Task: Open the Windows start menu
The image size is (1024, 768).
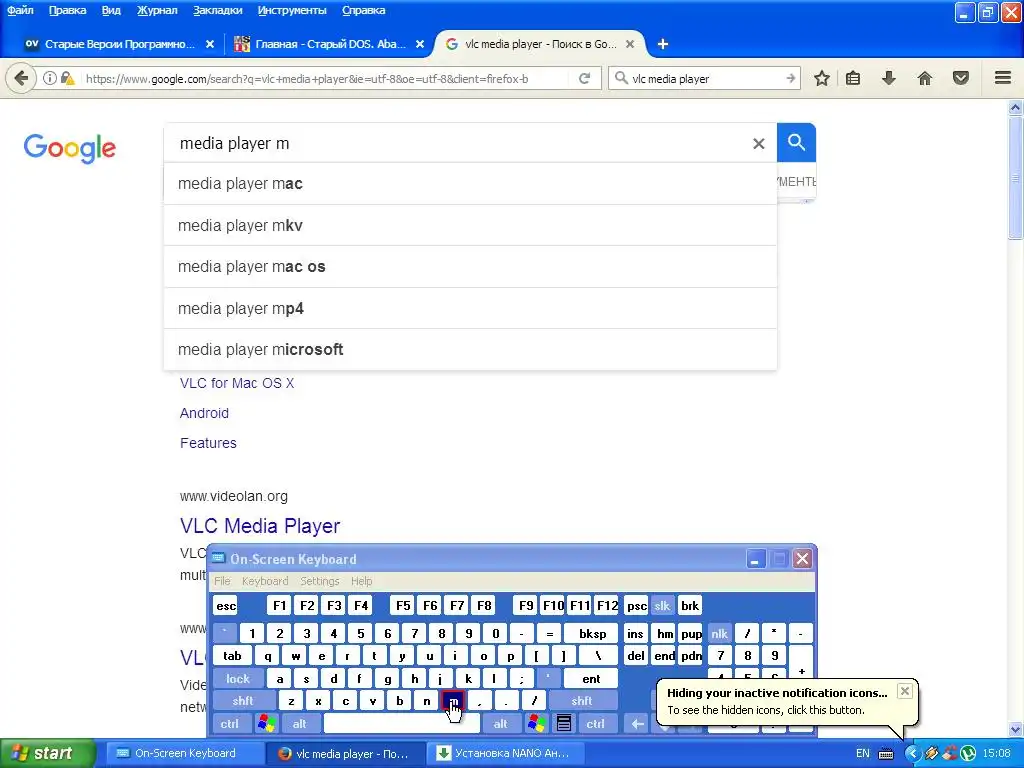Action: [47, 754]
